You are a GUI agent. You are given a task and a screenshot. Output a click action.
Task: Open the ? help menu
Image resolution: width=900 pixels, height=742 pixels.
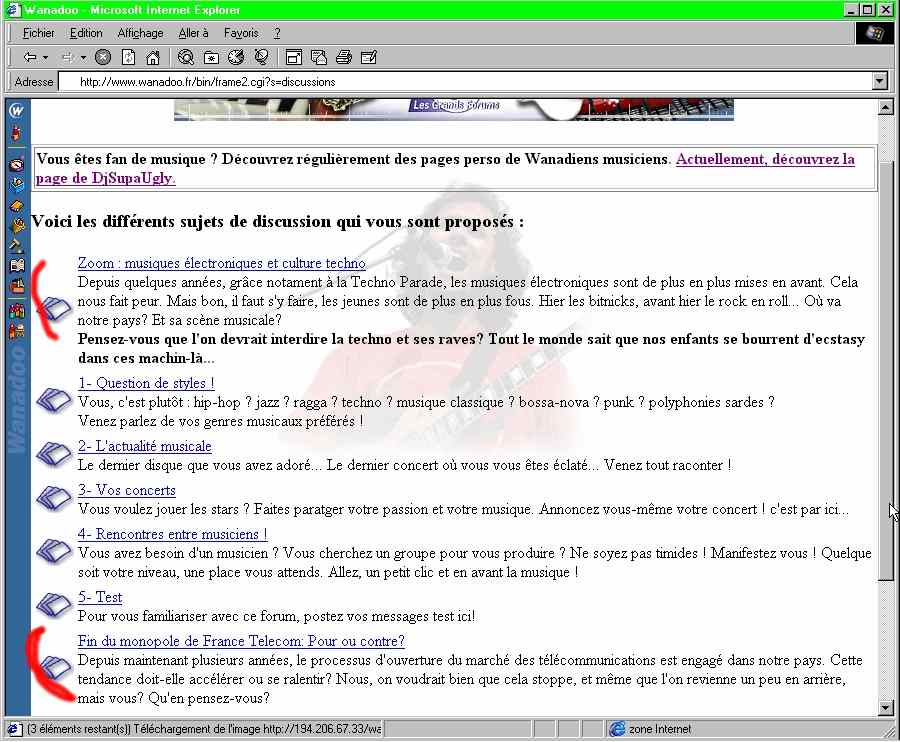pos(277,33)
